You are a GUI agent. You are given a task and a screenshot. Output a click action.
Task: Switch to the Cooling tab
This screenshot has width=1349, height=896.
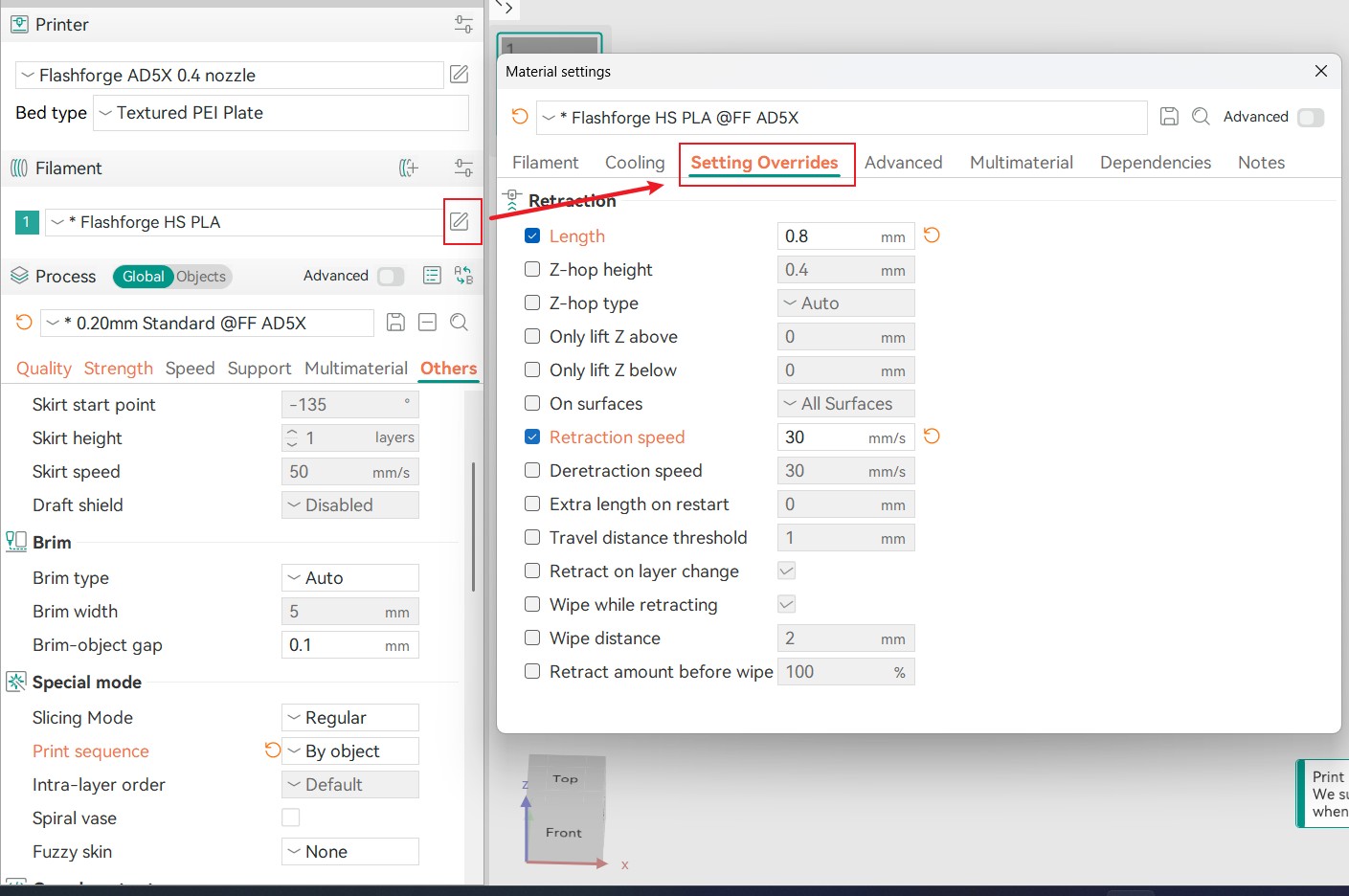634,163
